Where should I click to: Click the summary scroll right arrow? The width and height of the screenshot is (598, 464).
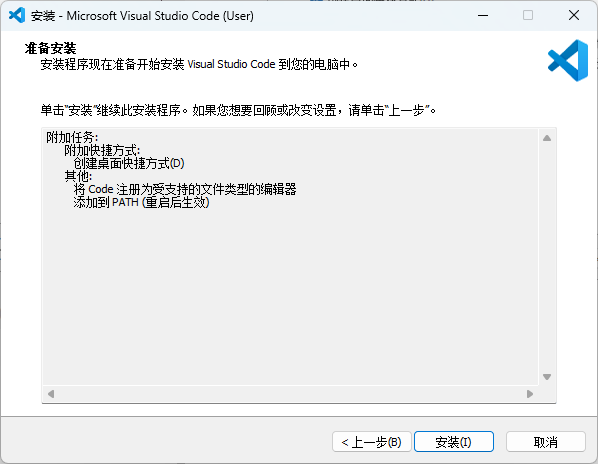tap(530, 394)
